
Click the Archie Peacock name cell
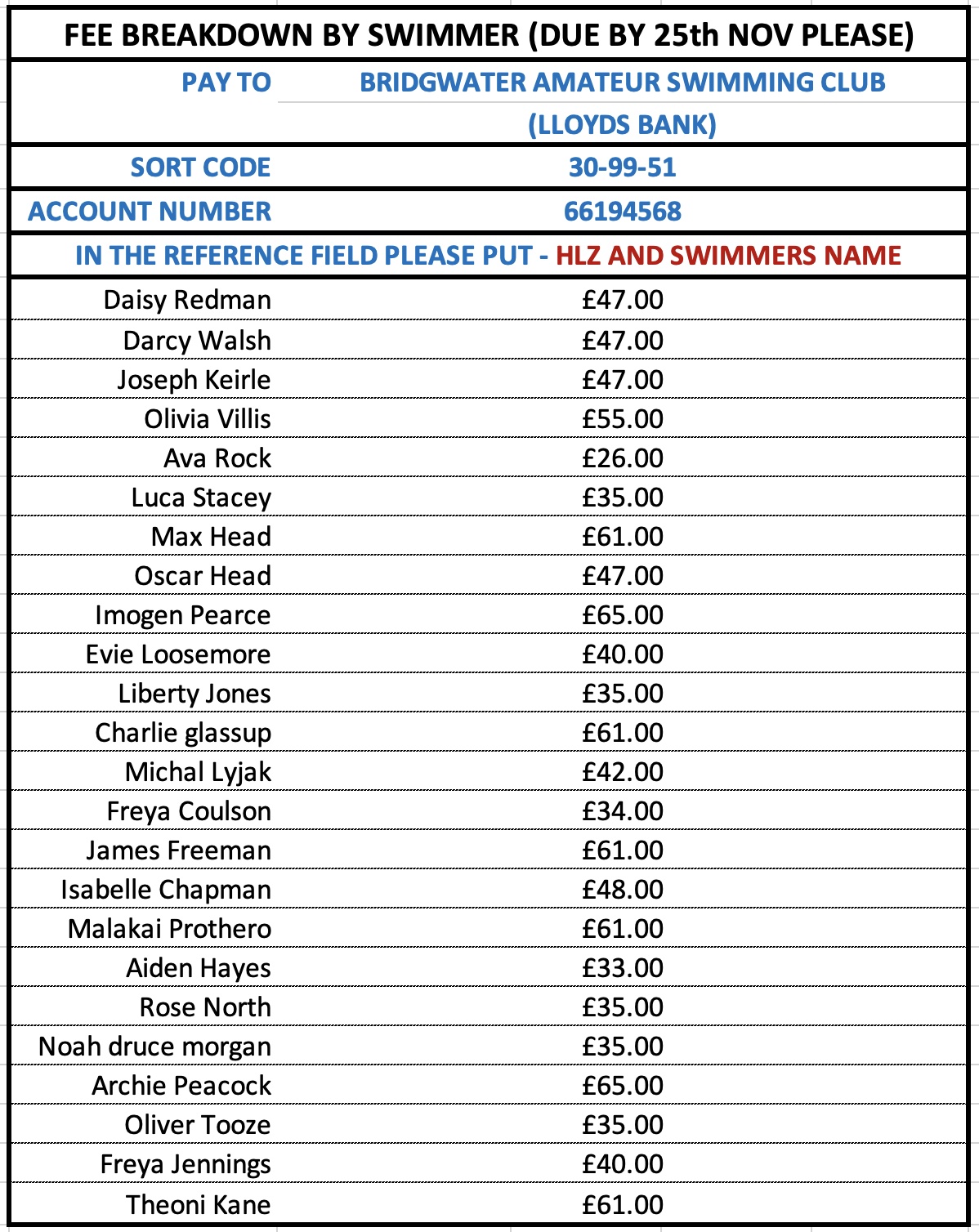(181, 1086)
